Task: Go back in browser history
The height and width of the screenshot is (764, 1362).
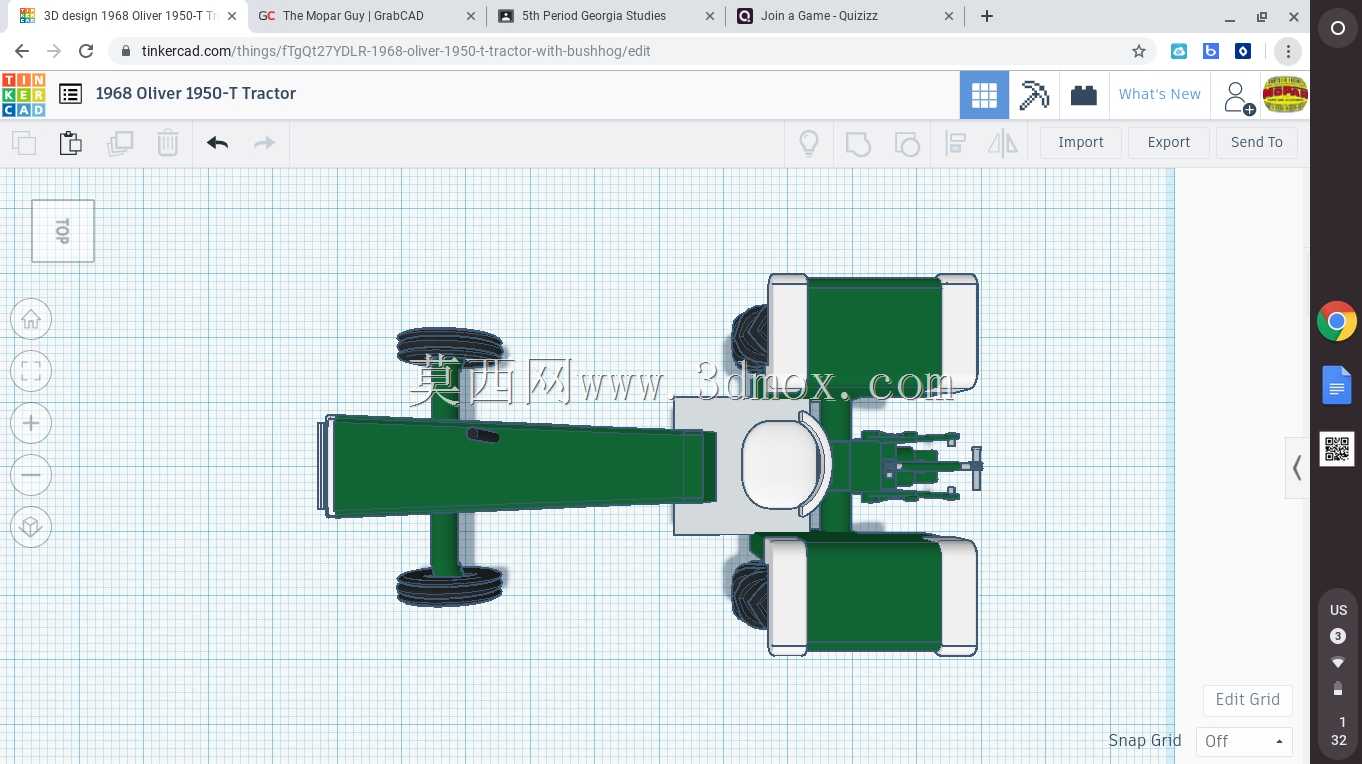Action: [x=22, y=51]
